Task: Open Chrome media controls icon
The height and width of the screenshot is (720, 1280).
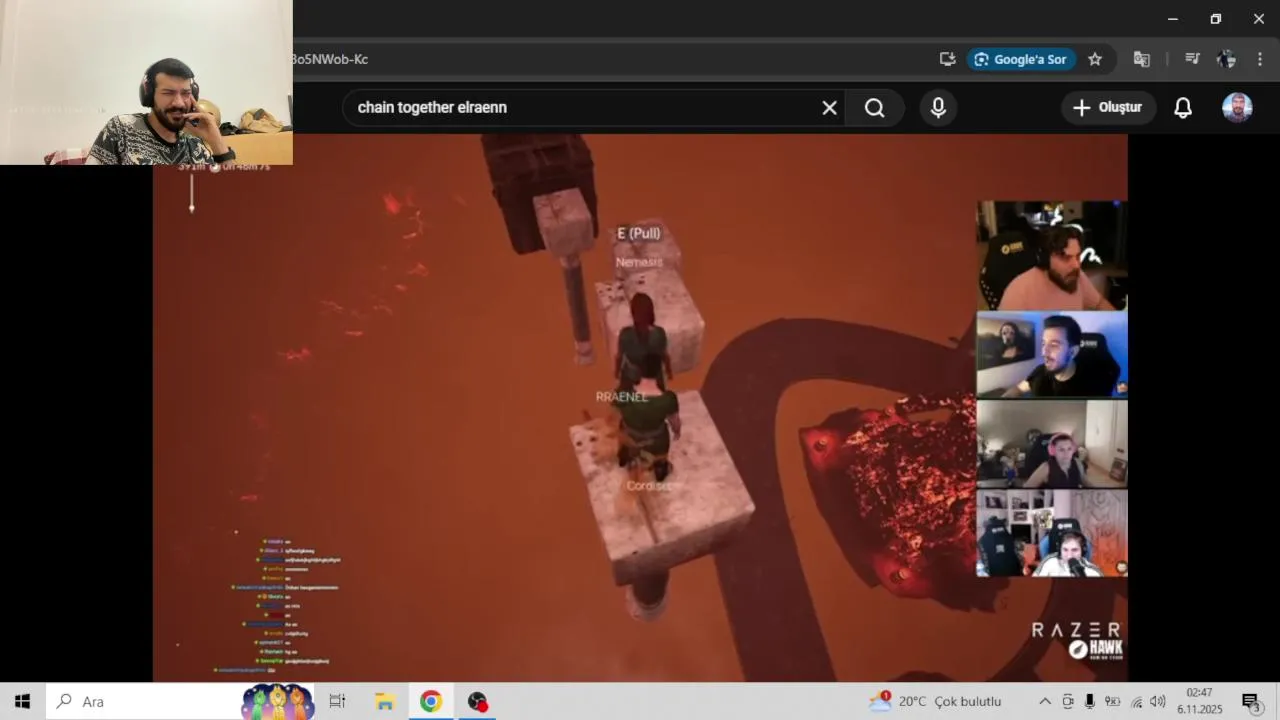Action: click(1192, 59)
